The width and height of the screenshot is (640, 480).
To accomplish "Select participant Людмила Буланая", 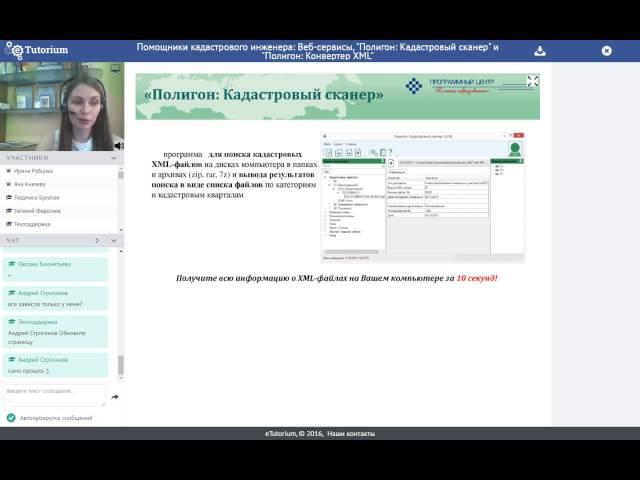I will tap(37, 198).
